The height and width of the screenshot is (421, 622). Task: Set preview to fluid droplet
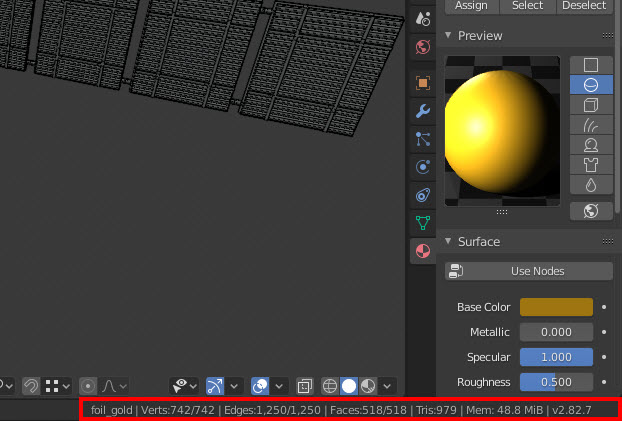click(591, 185)
